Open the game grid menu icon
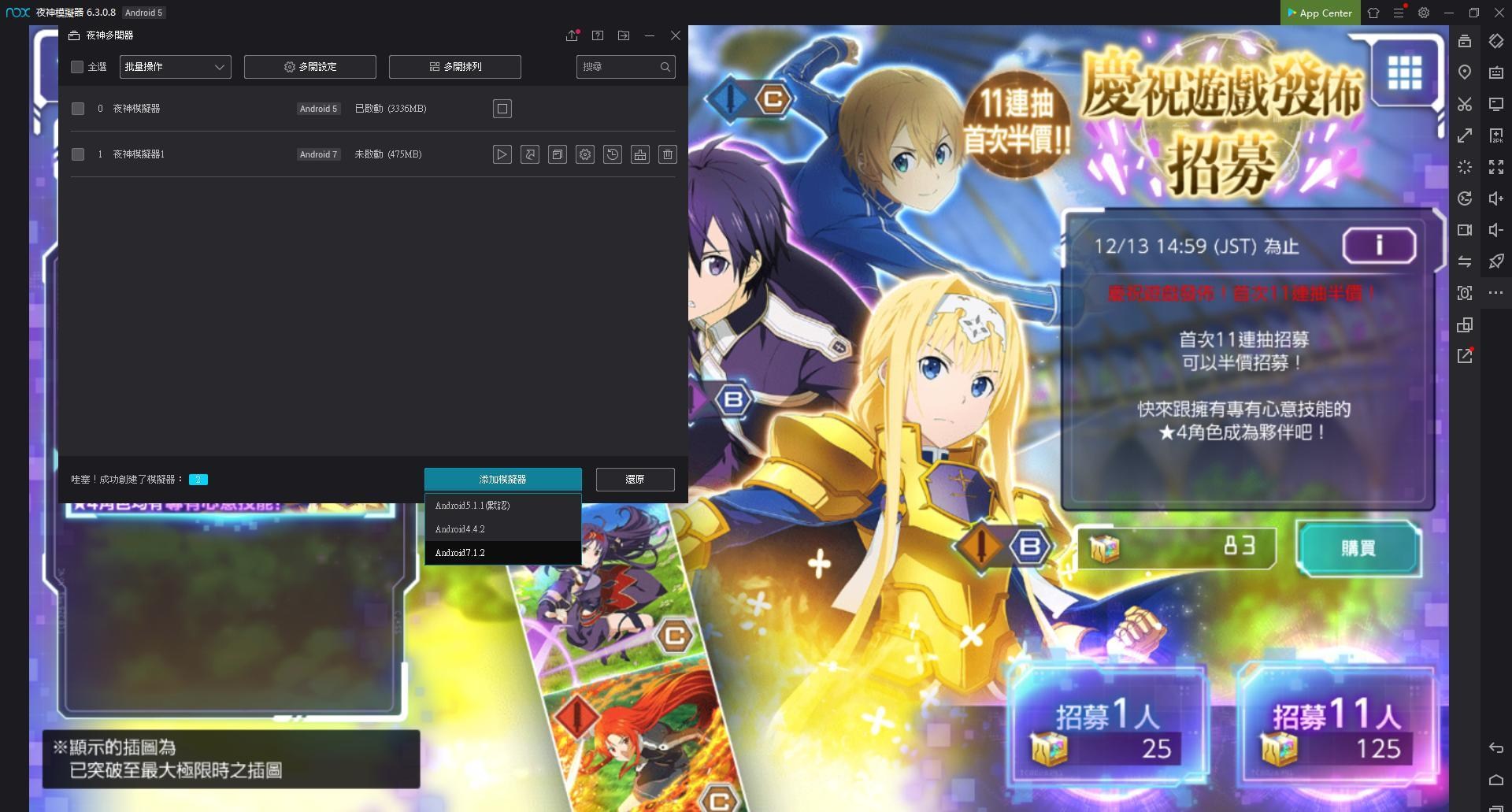Screen dimensions: 1512x812 click(1404, 73)
